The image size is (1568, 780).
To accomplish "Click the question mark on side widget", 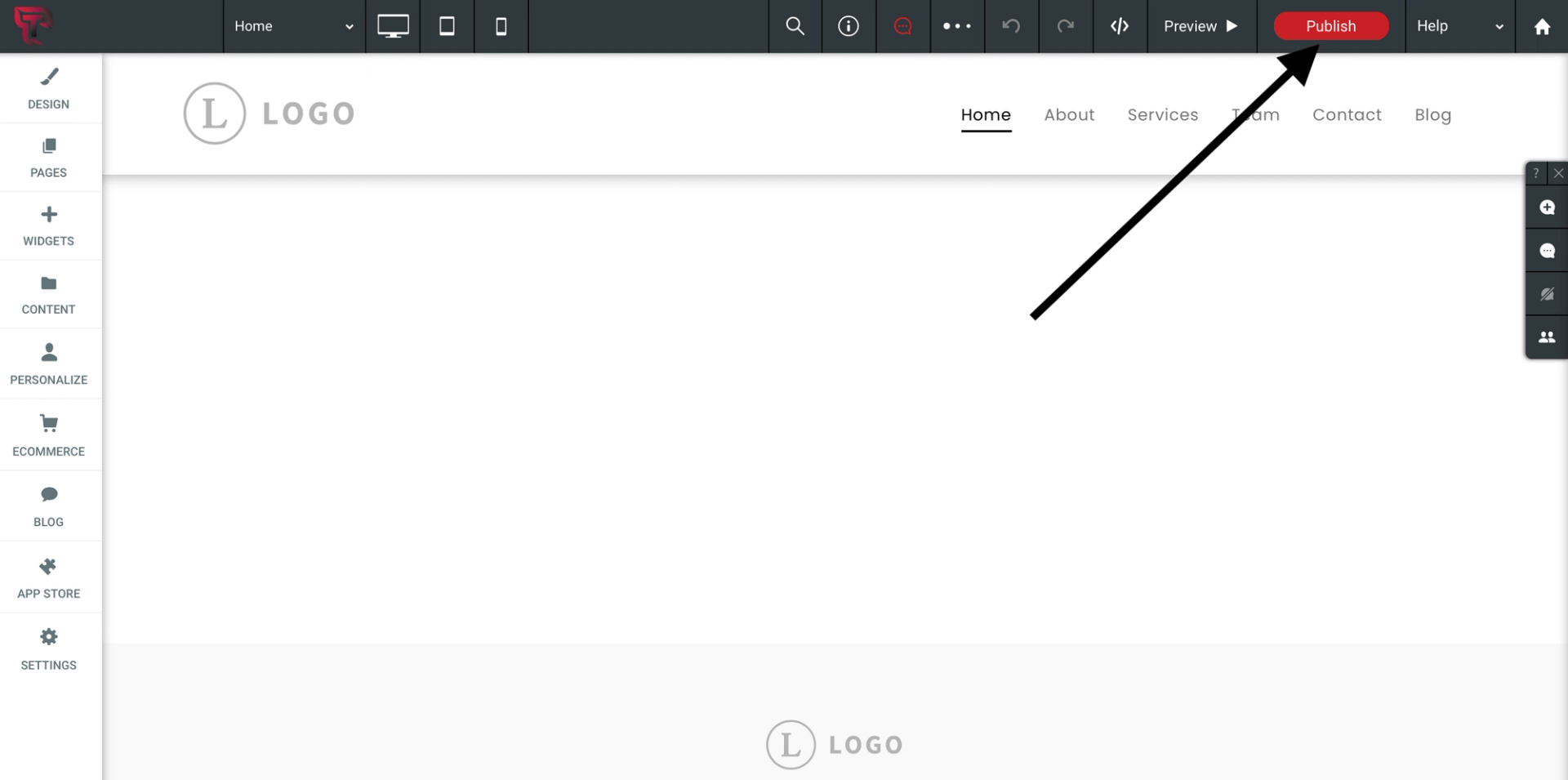I will click(x=1536, y=173).
